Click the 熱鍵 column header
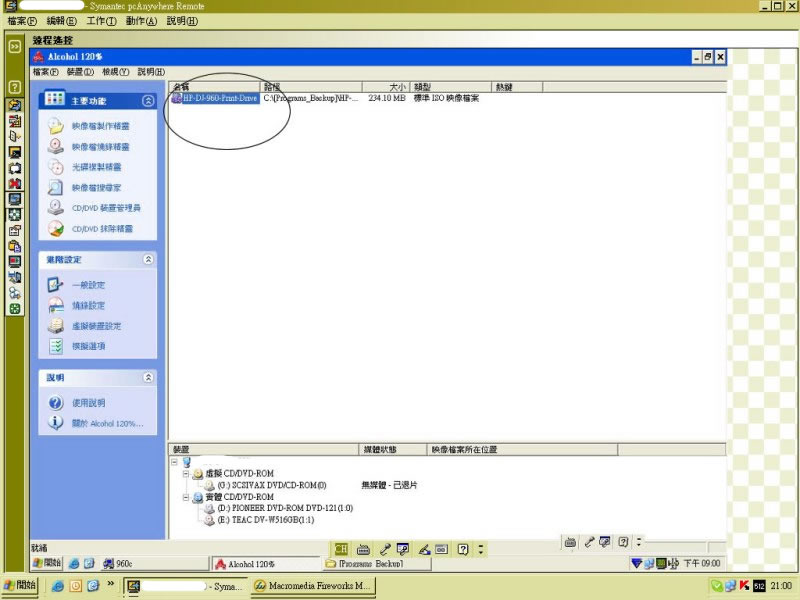 (x=517, y=87)
